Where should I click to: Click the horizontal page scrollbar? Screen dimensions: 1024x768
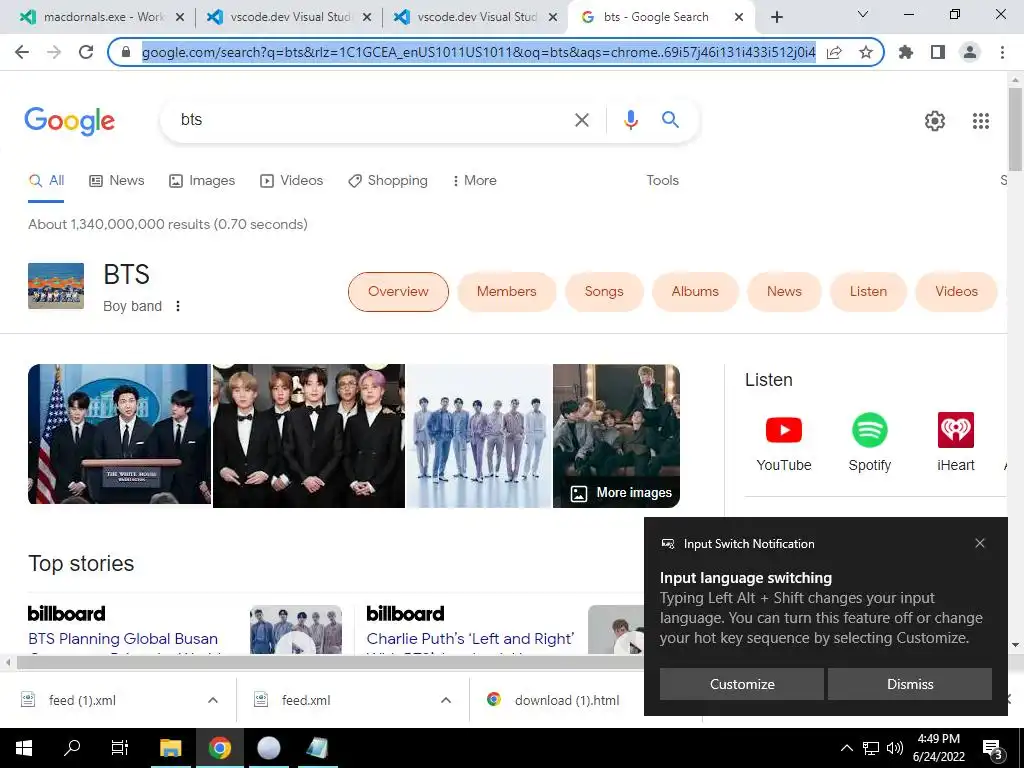tap(330, 663)
